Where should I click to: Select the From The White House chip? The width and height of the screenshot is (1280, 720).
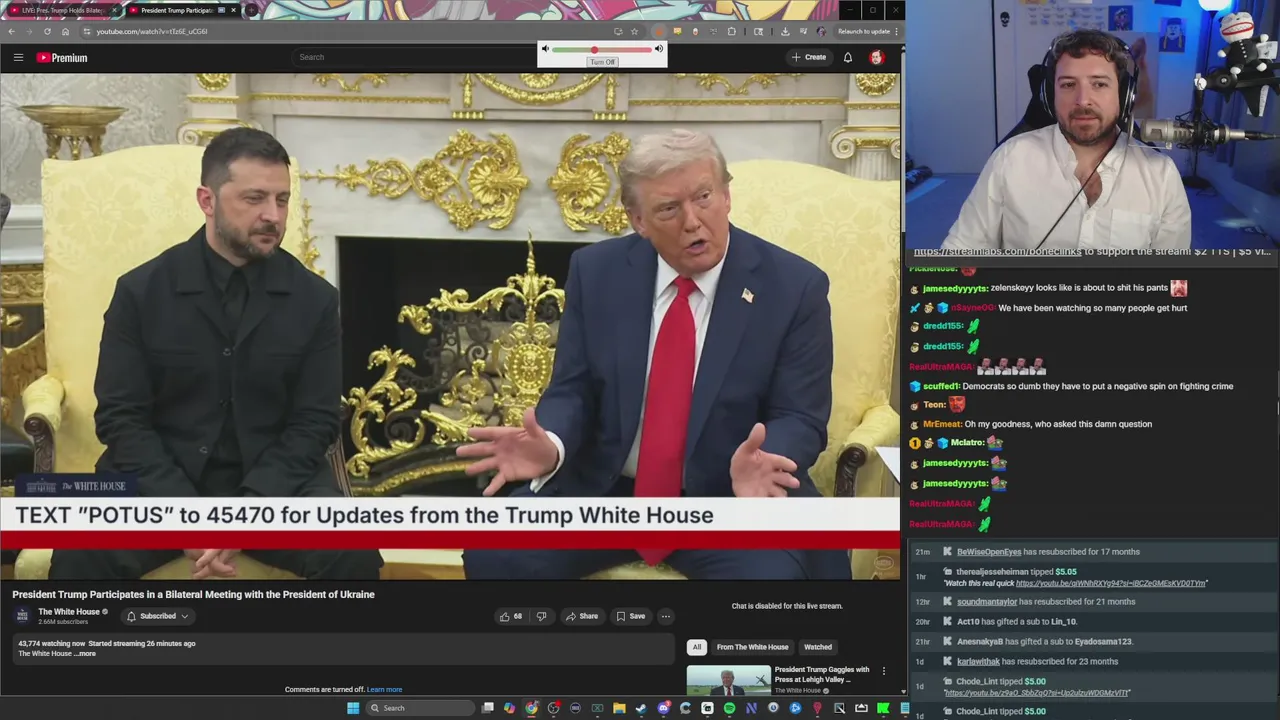(752, 647)
